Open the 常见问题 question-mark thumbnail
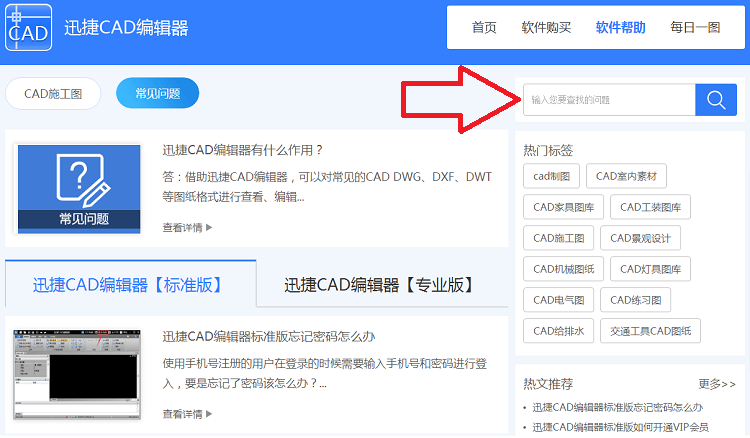Viewport: 750px width, 438px height. tap(79, 189)
